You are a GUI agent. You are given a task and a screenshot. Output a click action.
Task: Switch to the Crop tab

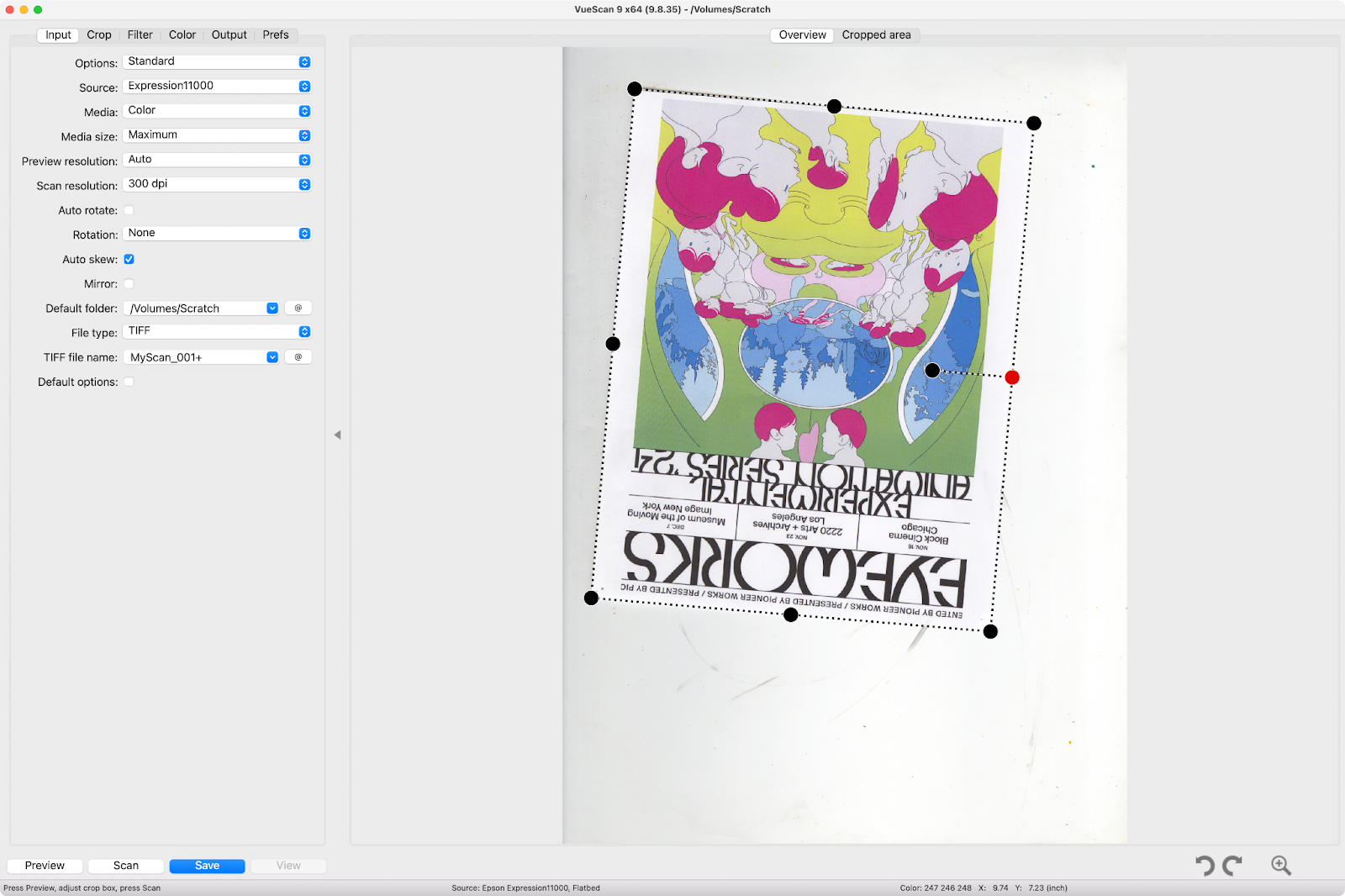(99, 35)
